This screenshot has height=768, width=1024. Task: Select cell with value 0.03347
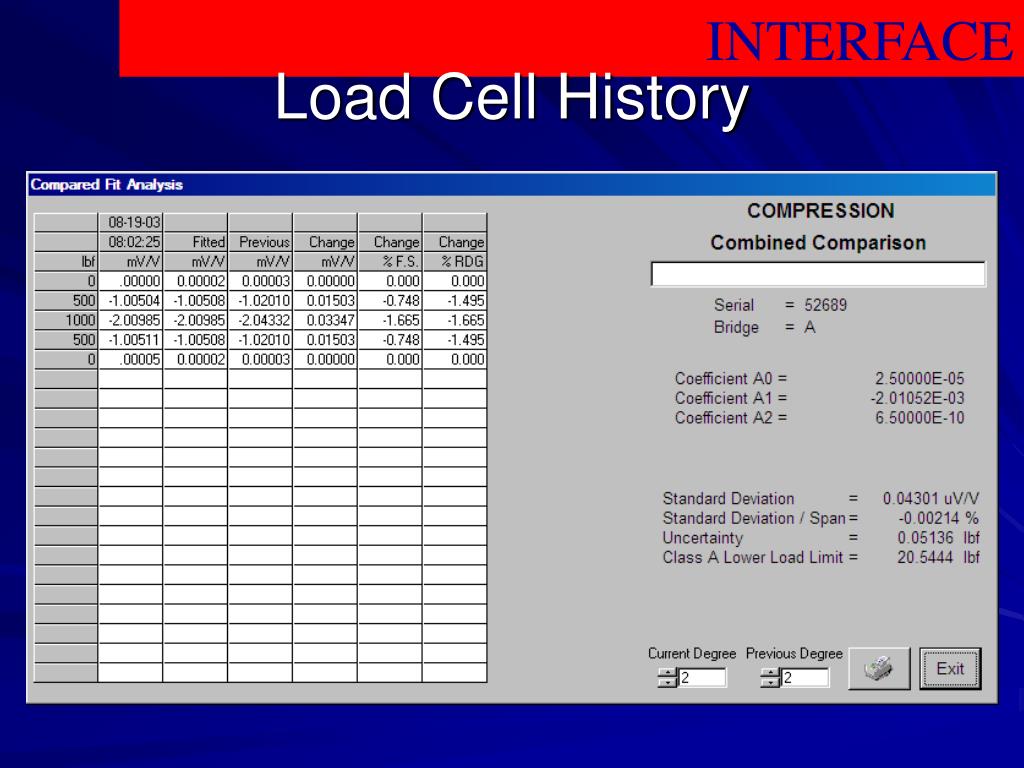tap(325, 320)
